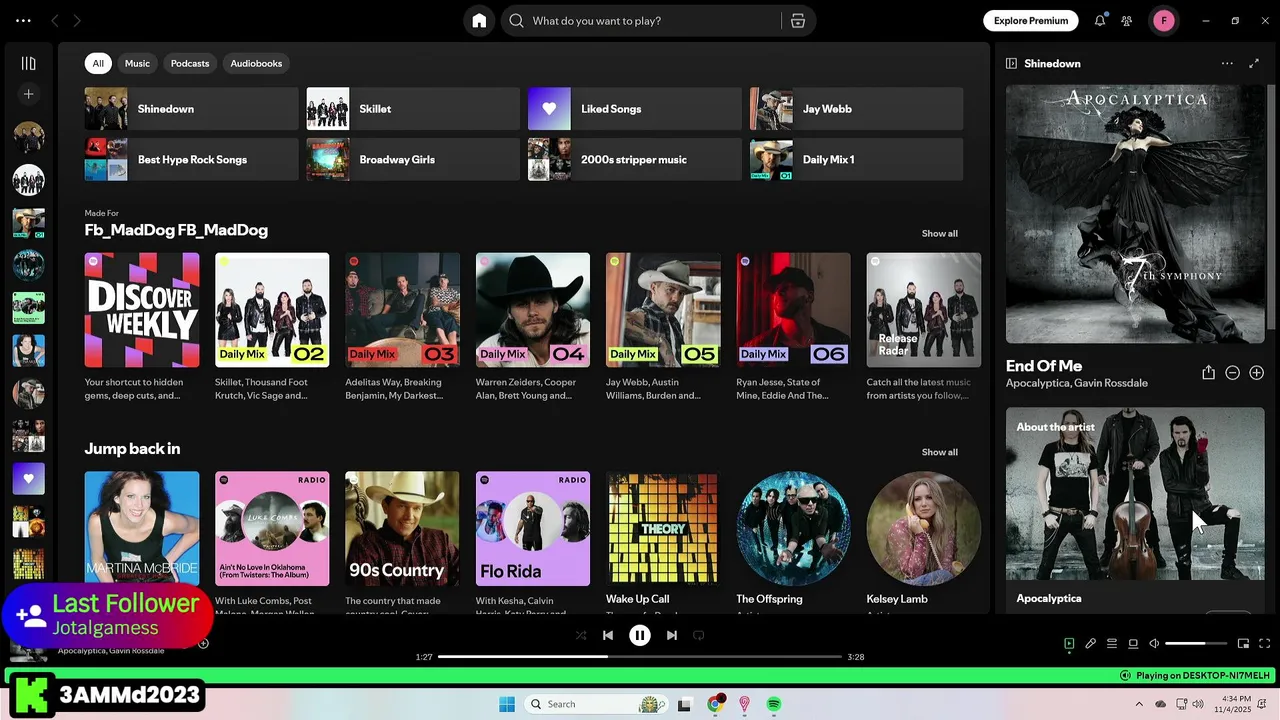Viewport: 1280px width, 720px height.
Task: Open Spotify from the Windows taskbar
Action: click(x=774, y=704)
